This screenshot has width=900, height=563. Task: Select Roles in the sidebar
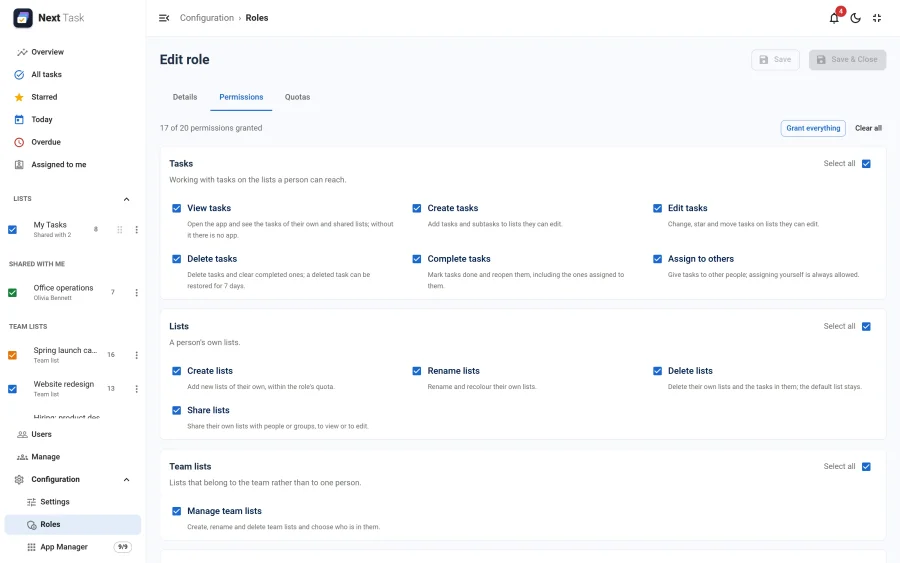click(73, 525)
